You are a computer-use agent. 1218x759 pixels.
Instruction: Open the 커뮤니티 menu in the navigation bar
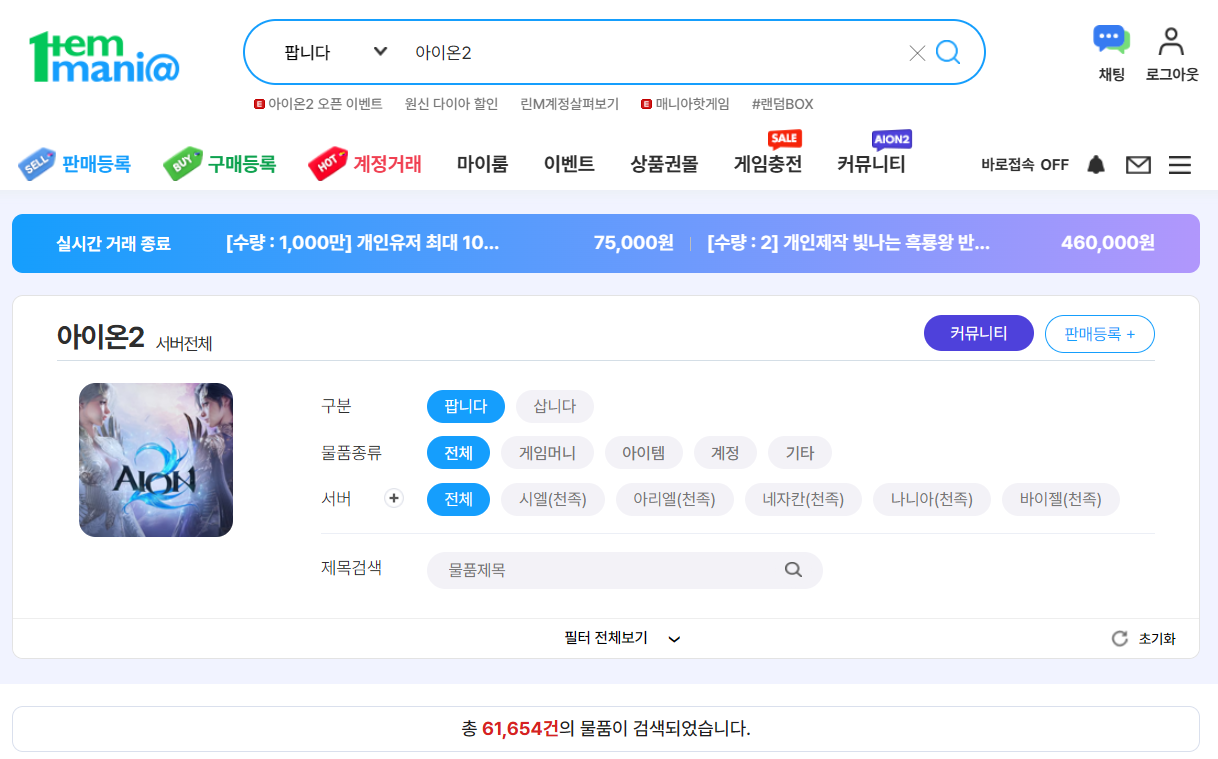point(871,165)
